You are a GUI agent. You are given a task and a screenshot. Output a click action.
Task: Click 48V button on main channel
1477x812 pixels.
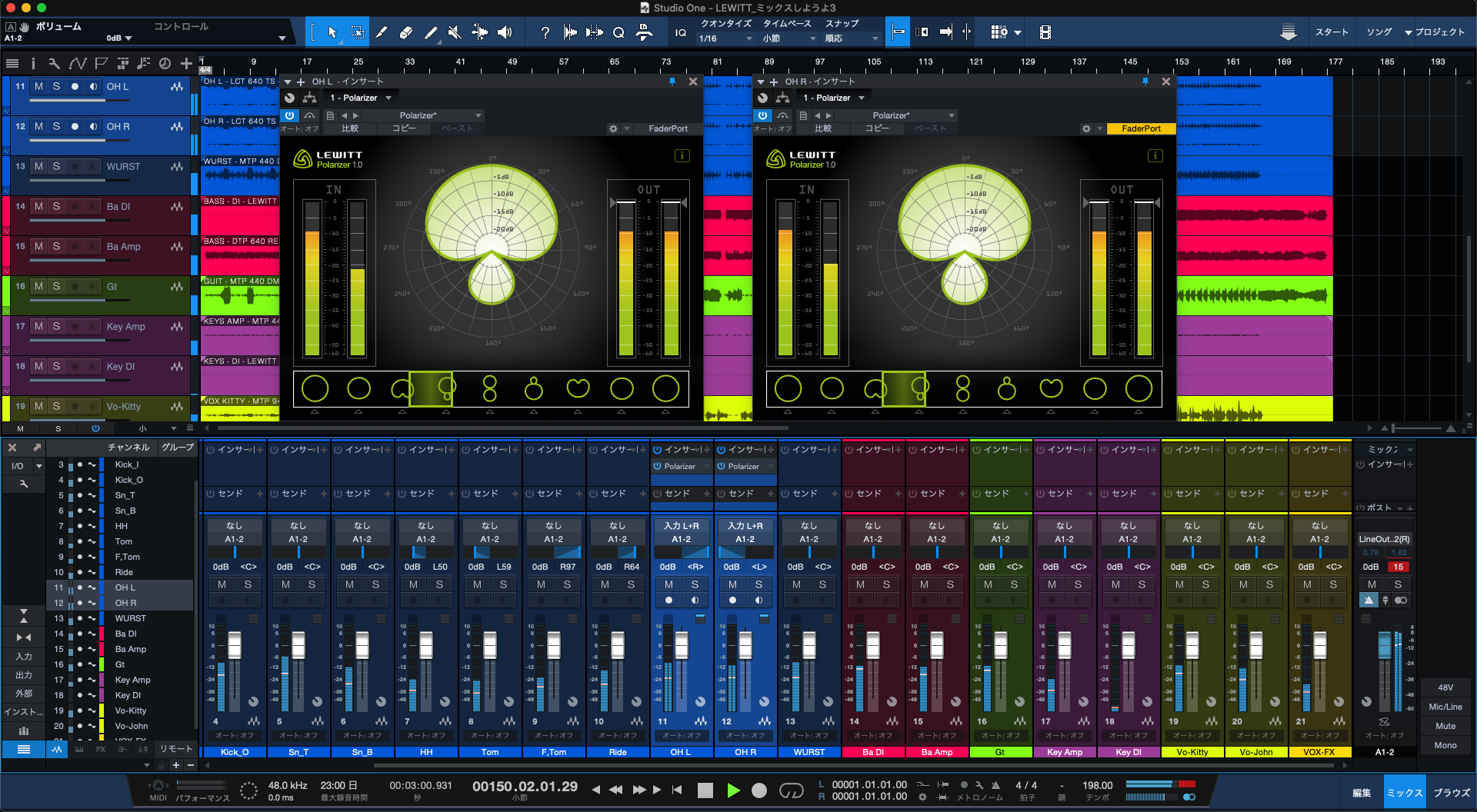[x=1445, y=687]
